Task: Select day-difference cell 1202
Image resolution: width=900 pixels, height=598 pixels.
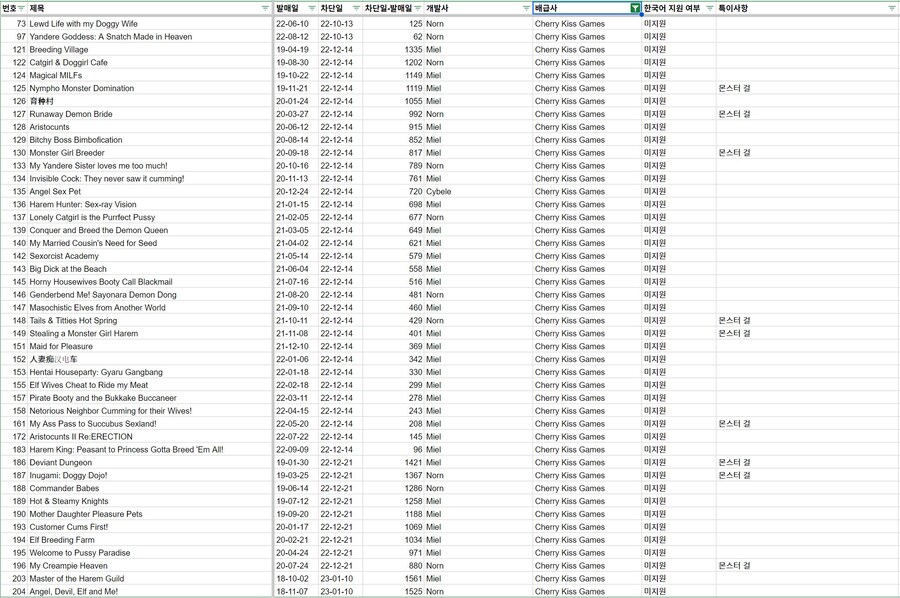Action: 413,62
